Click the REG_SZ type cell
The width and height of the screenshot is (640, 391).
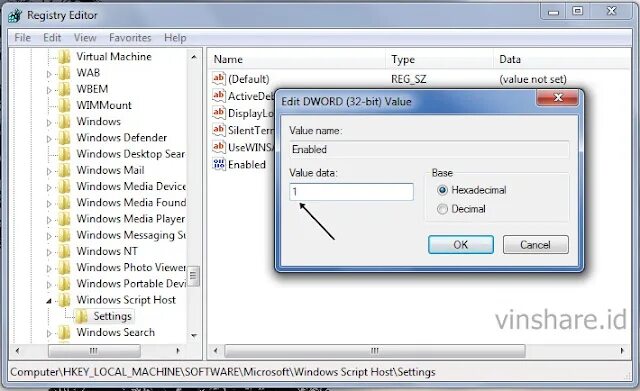click(409, 79)
